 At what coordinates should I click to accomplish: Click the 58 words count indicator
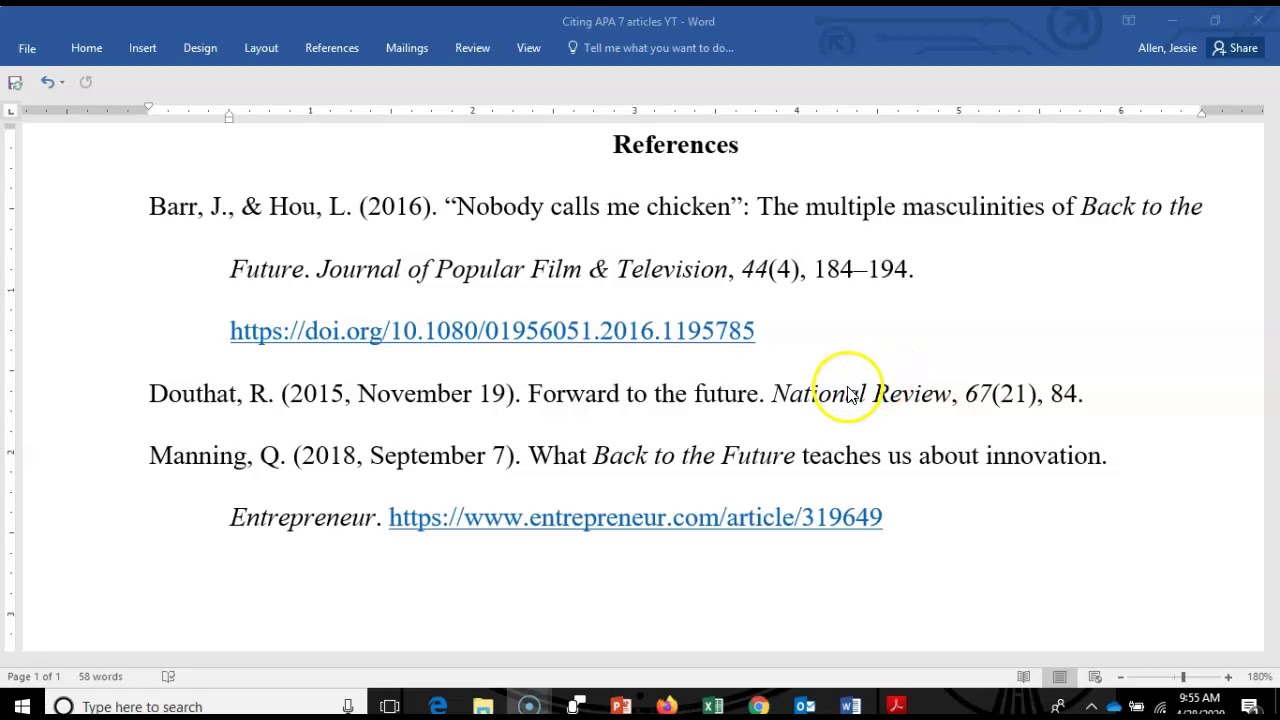point(100,676)
